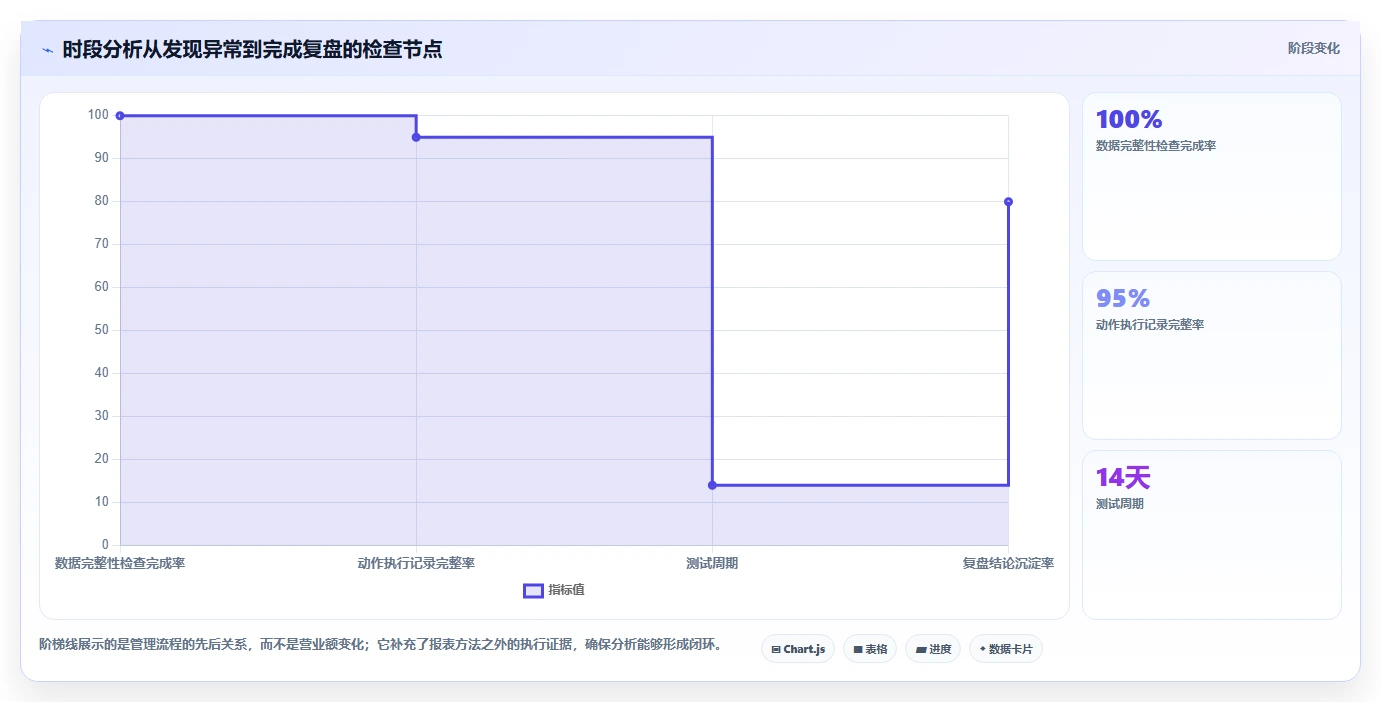1381x702 pixels.
Task: Select the chart data point at value 95
Action: coord(416,137)
